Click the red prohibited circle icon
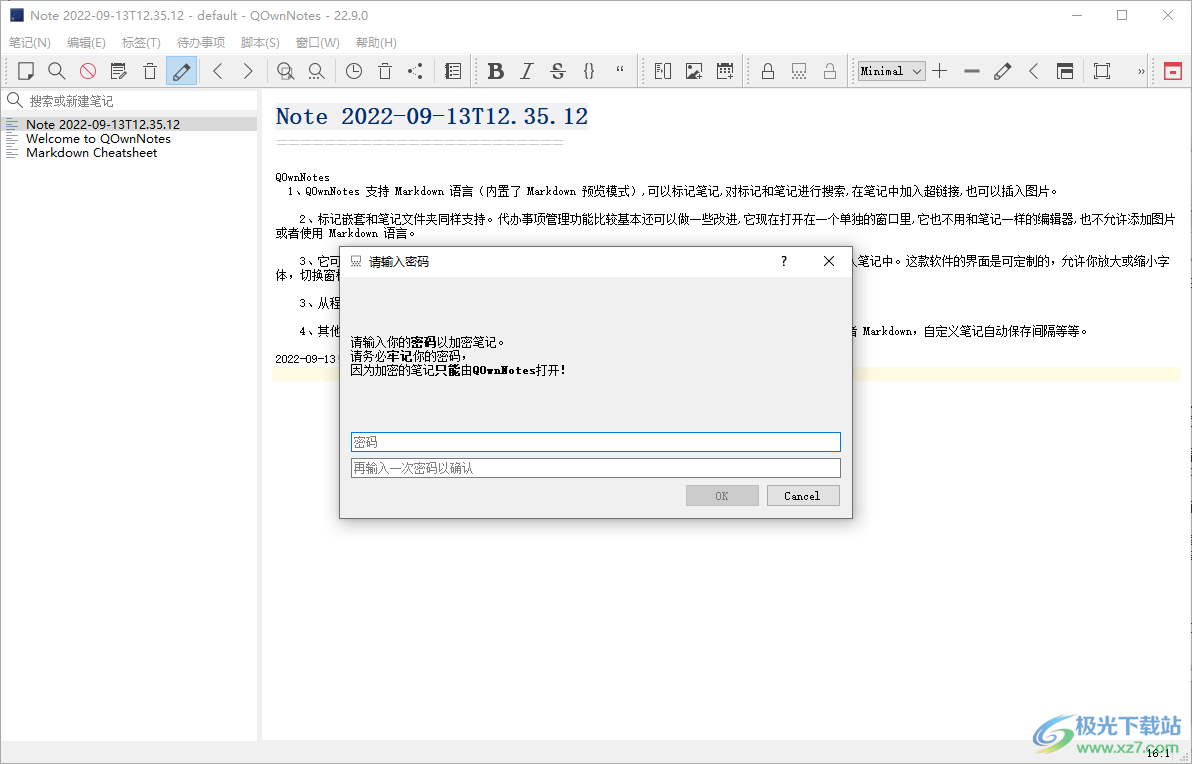This screenshot has width=1192, height=764. [x=87, y=71]
